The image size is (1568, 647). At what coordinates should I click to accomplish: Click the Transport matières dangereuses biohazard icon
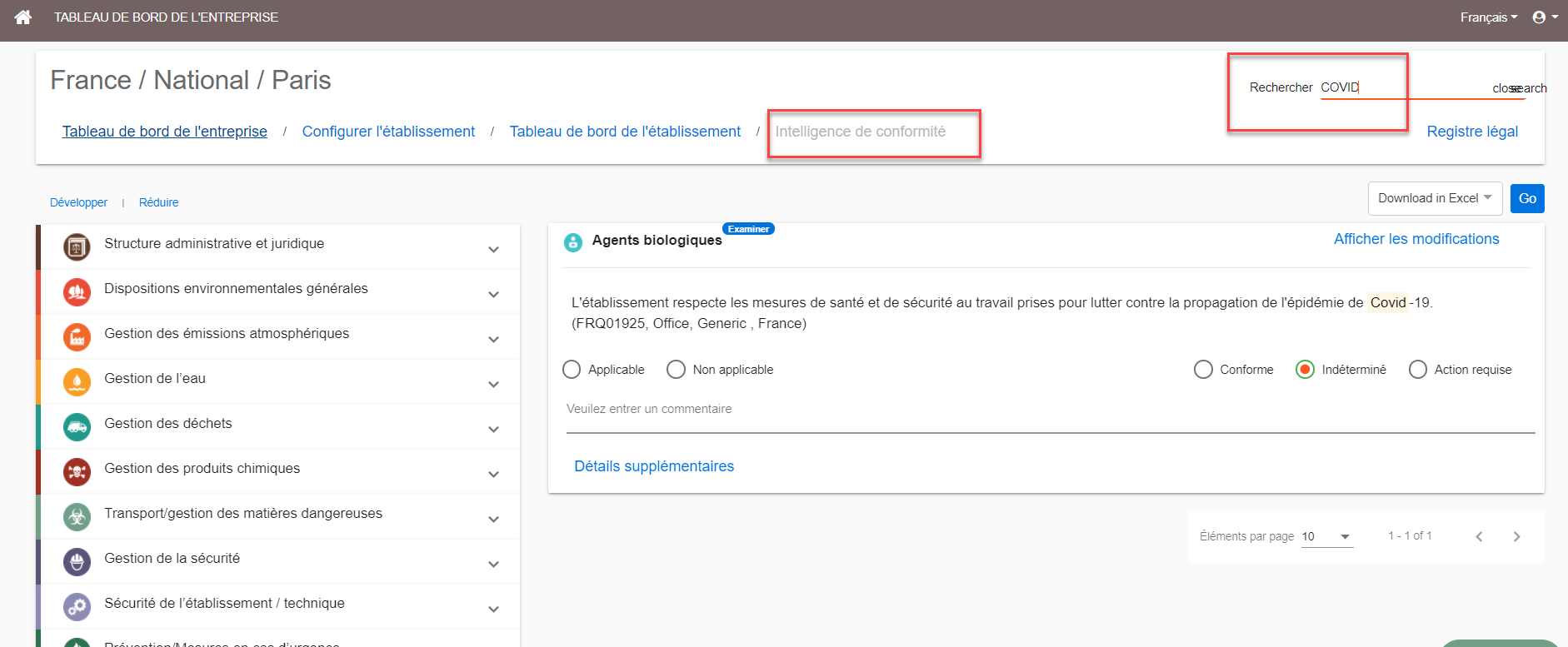[77, 516]
